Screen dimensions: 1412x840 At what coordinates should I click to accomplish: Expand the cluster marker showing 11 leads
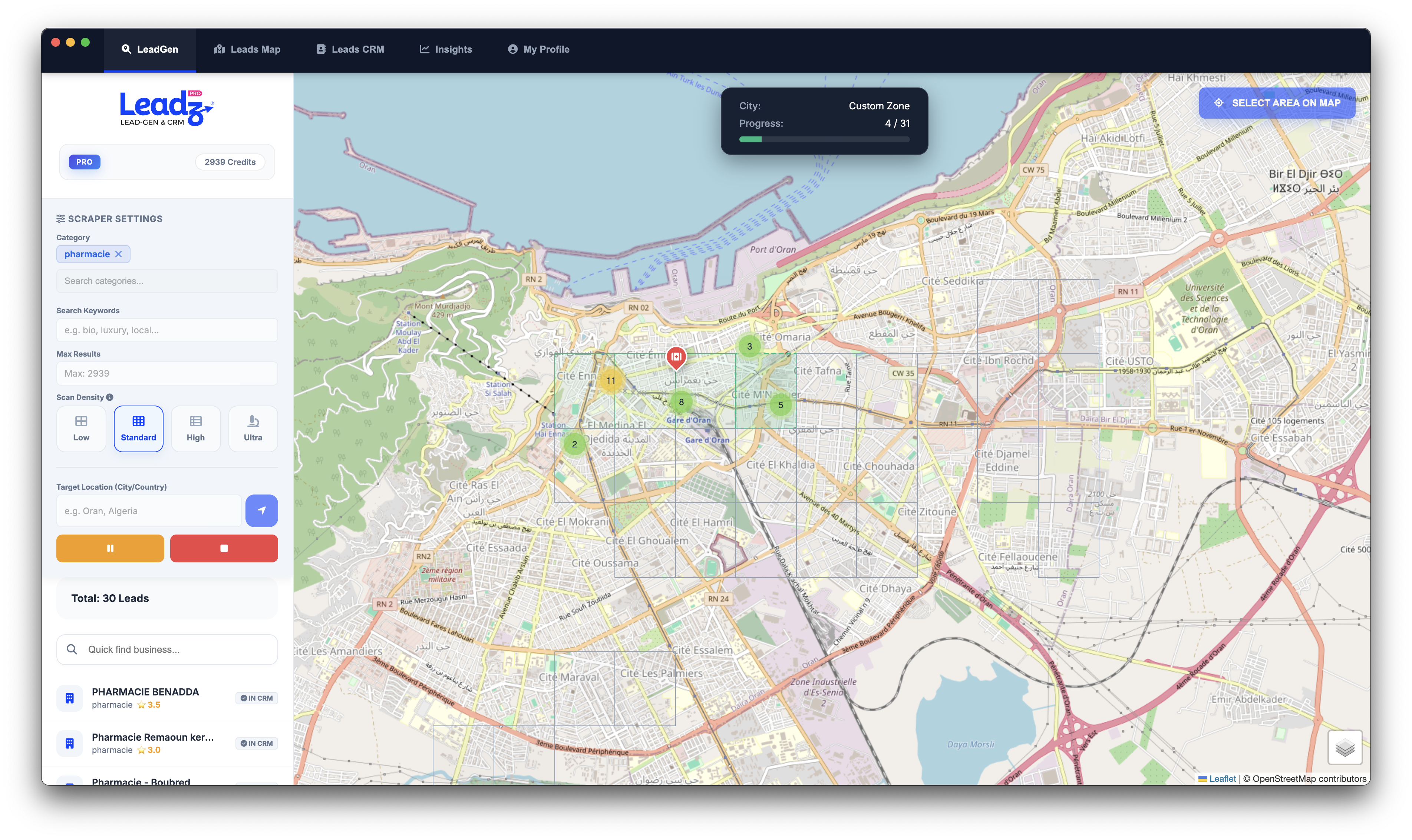(x=611, y=381)
